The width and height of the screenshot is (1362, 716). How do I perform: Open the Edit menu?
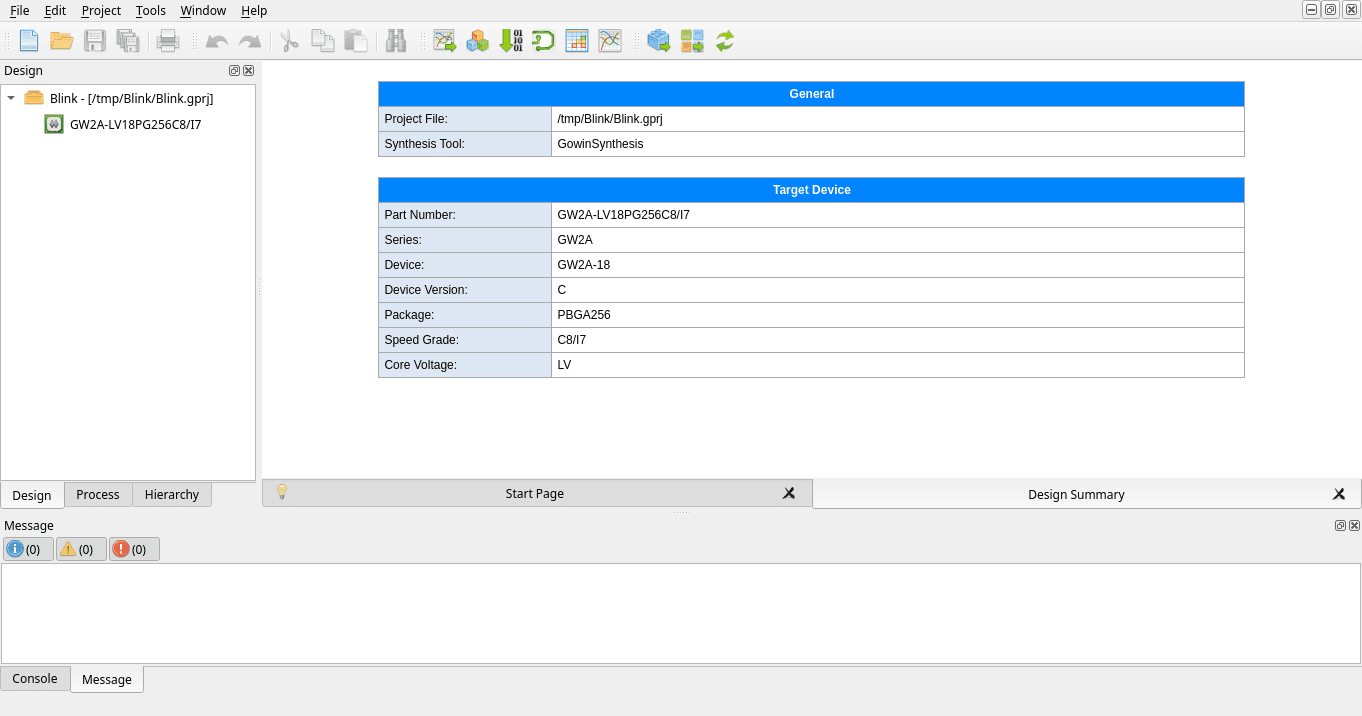[55, 10]
